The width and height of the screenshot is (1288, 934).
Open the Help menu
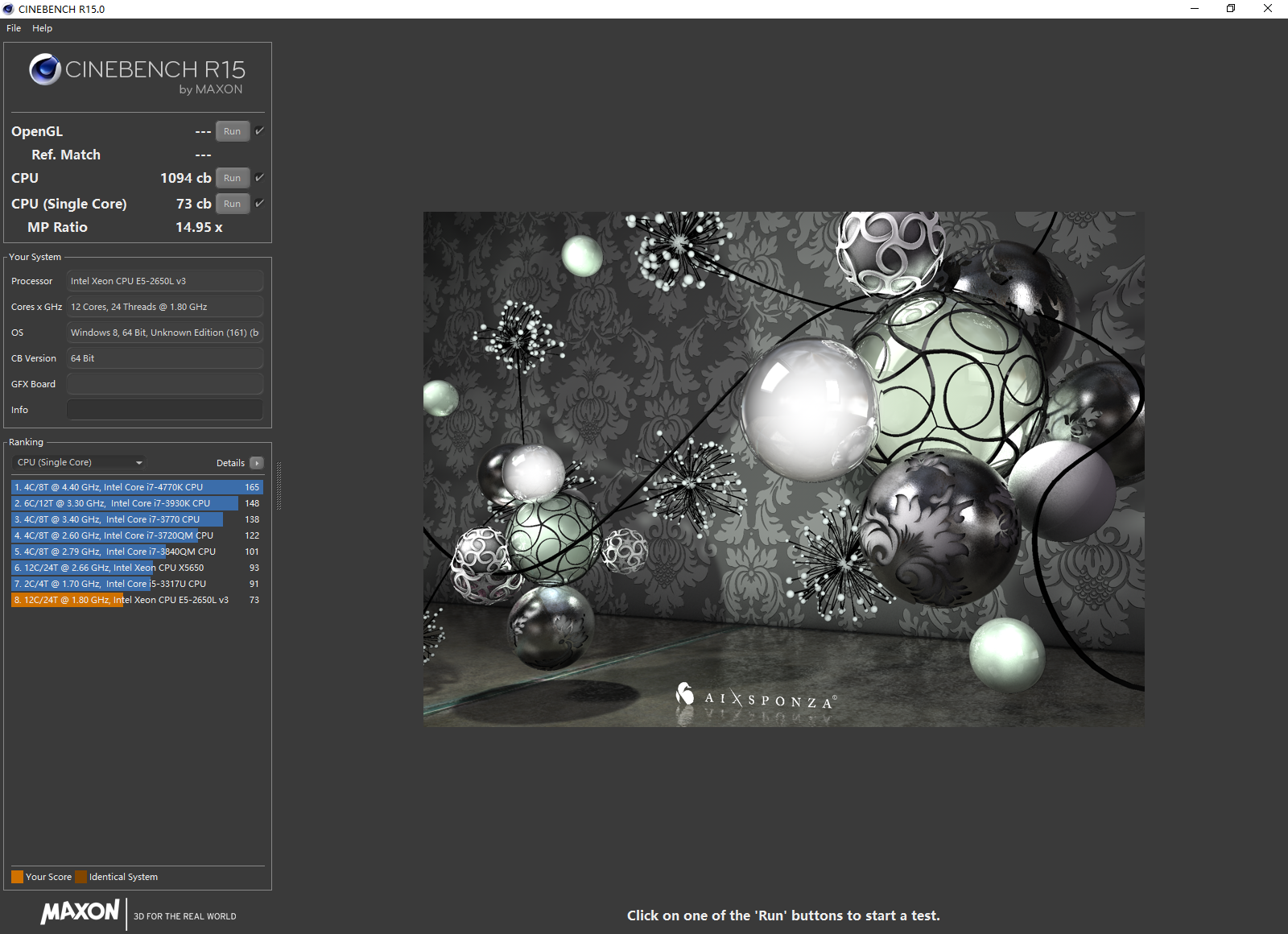coord(42,28)
